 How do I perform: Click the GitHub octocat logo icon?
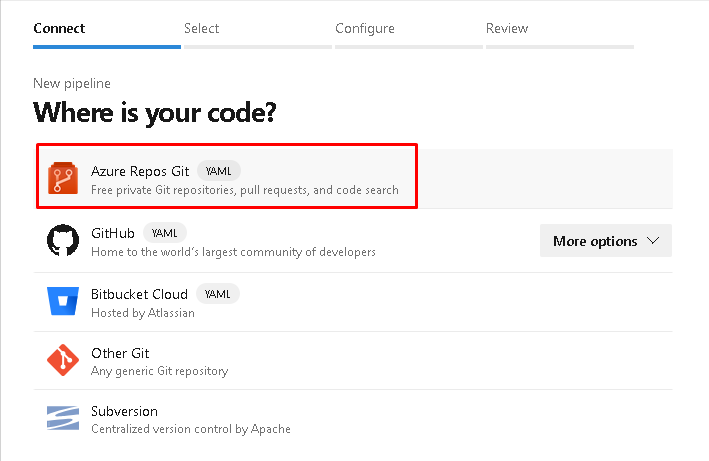click(63, 241)
